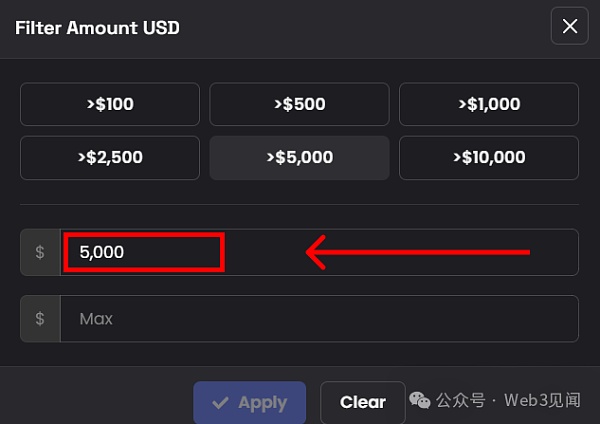
Task: Choose the >$10,000 filter preset
Action: click(489, 157)
